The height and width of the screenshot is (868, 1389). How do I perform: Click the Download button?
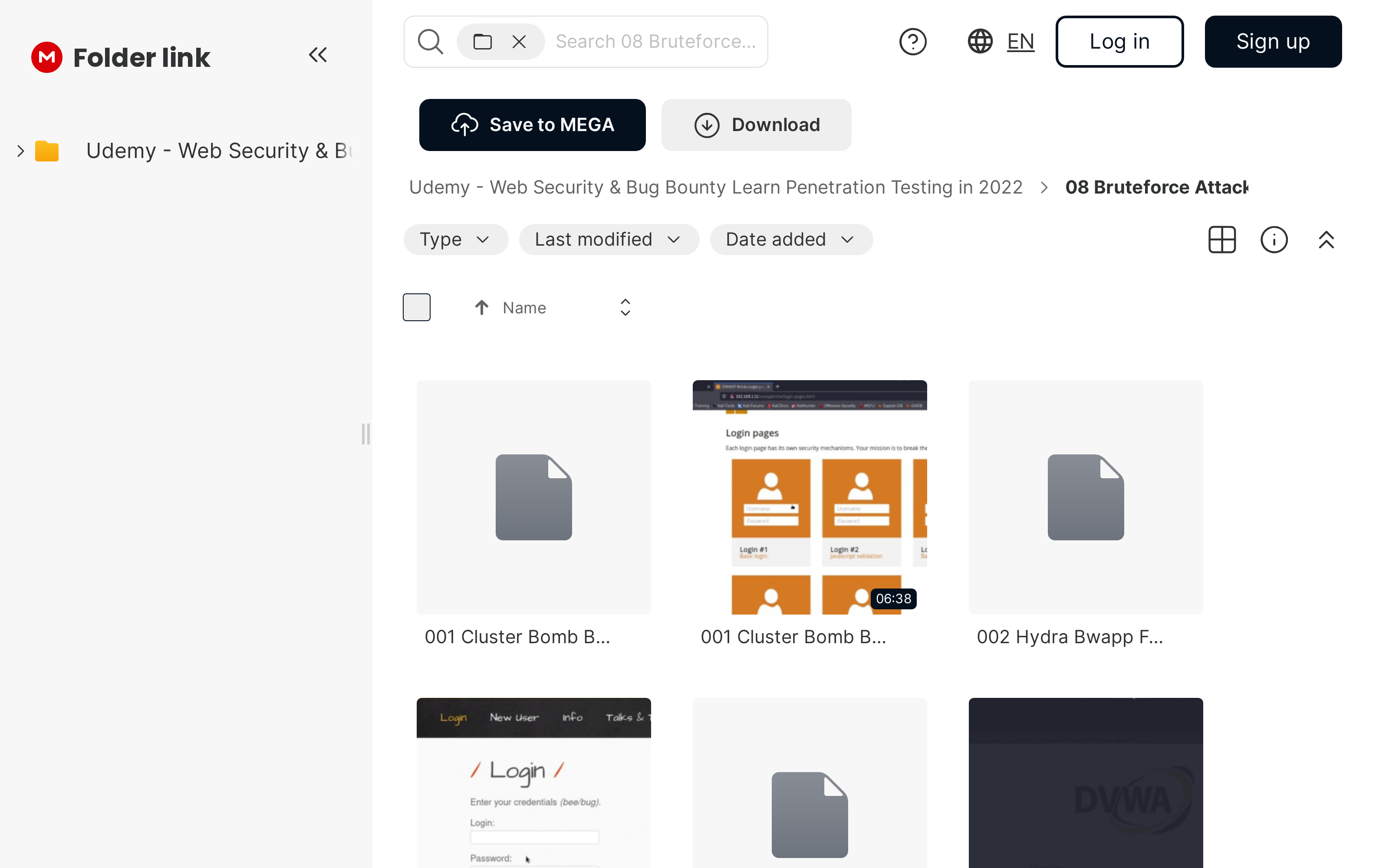756,125
